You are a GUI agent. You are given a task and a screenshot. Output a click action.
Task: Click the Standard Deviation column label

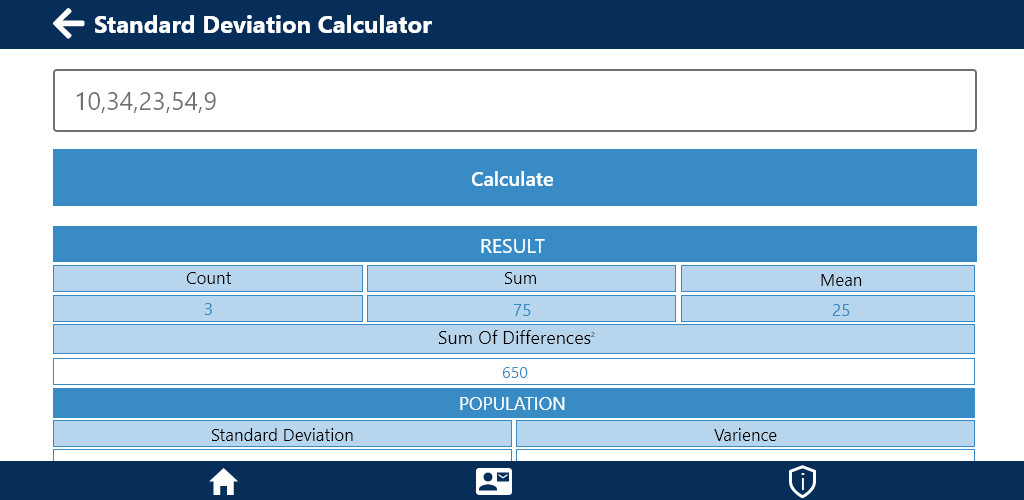282,434
